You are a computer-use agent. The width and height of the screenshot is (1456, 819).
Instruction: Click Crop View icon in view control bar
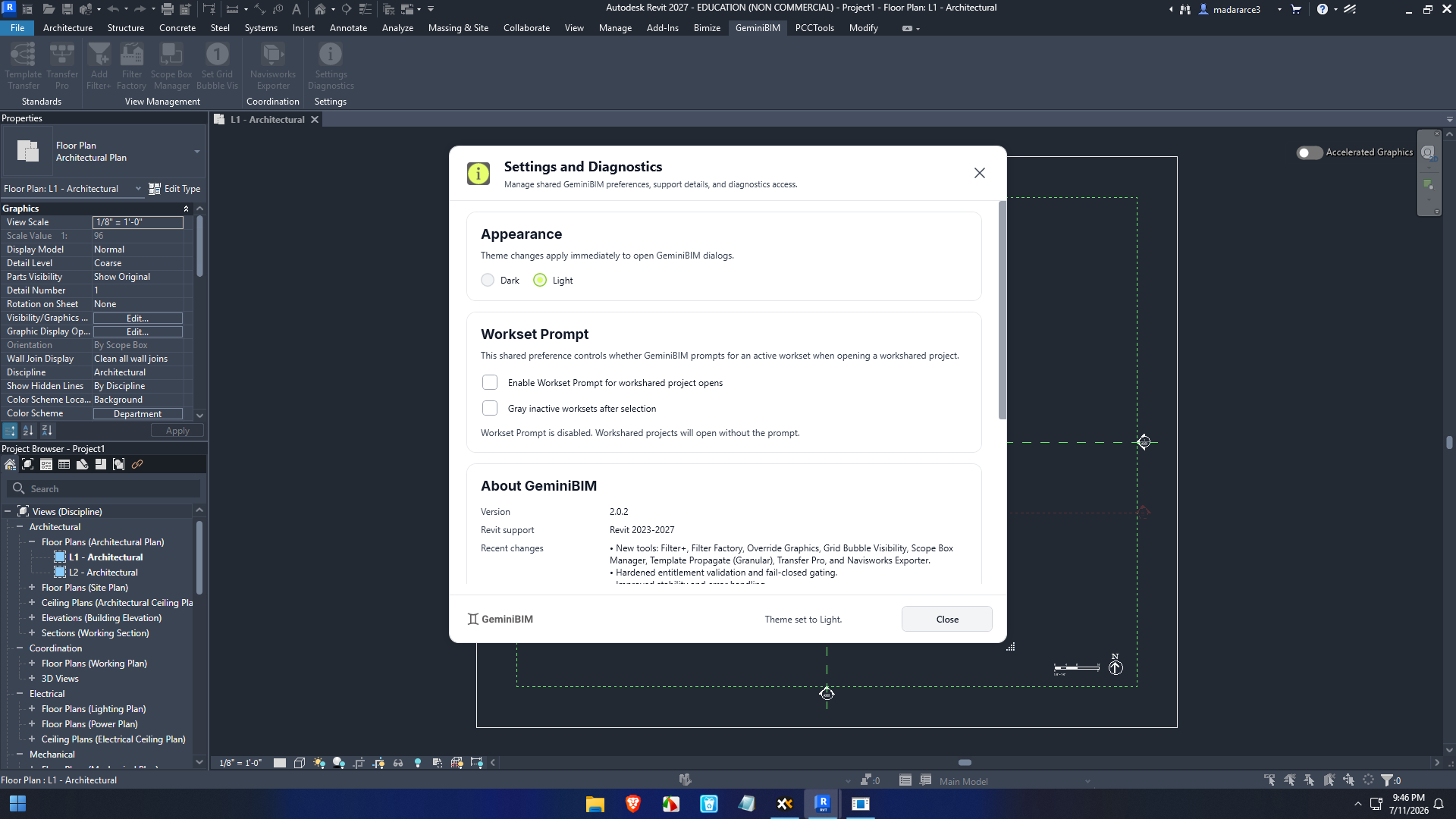click(359, 763)
